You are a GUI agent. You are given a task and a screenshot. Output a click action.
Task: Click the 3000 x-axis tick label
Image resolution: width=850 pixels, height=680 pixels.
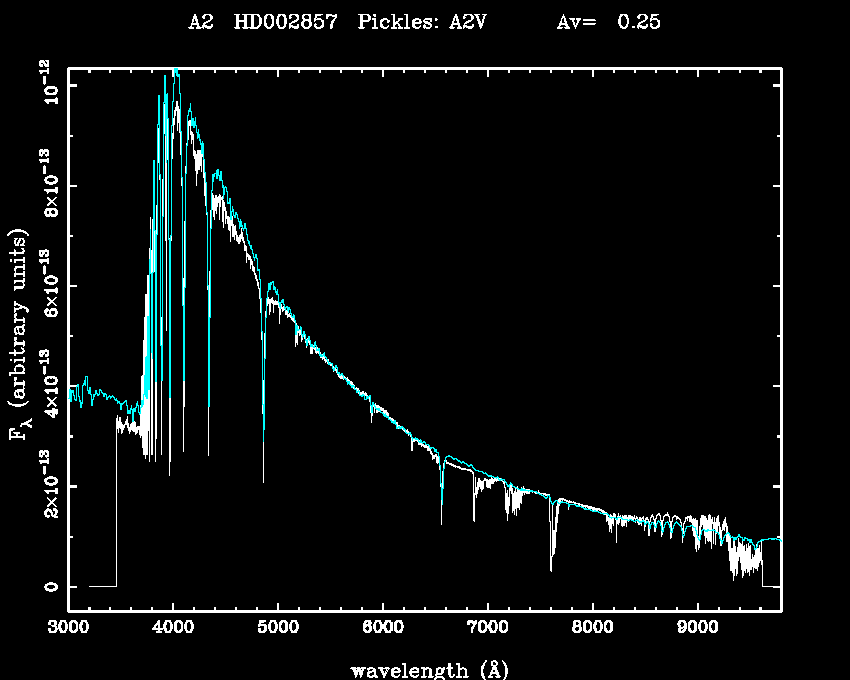(68, 628)
